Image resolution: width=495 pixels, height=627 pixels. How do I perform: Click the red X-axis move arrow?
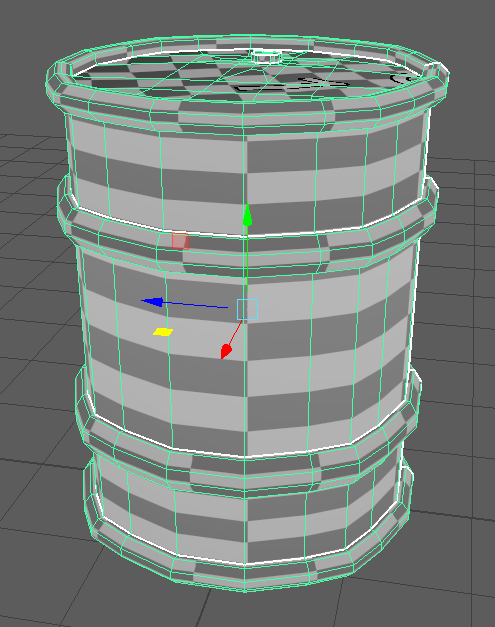pos(226,351)
